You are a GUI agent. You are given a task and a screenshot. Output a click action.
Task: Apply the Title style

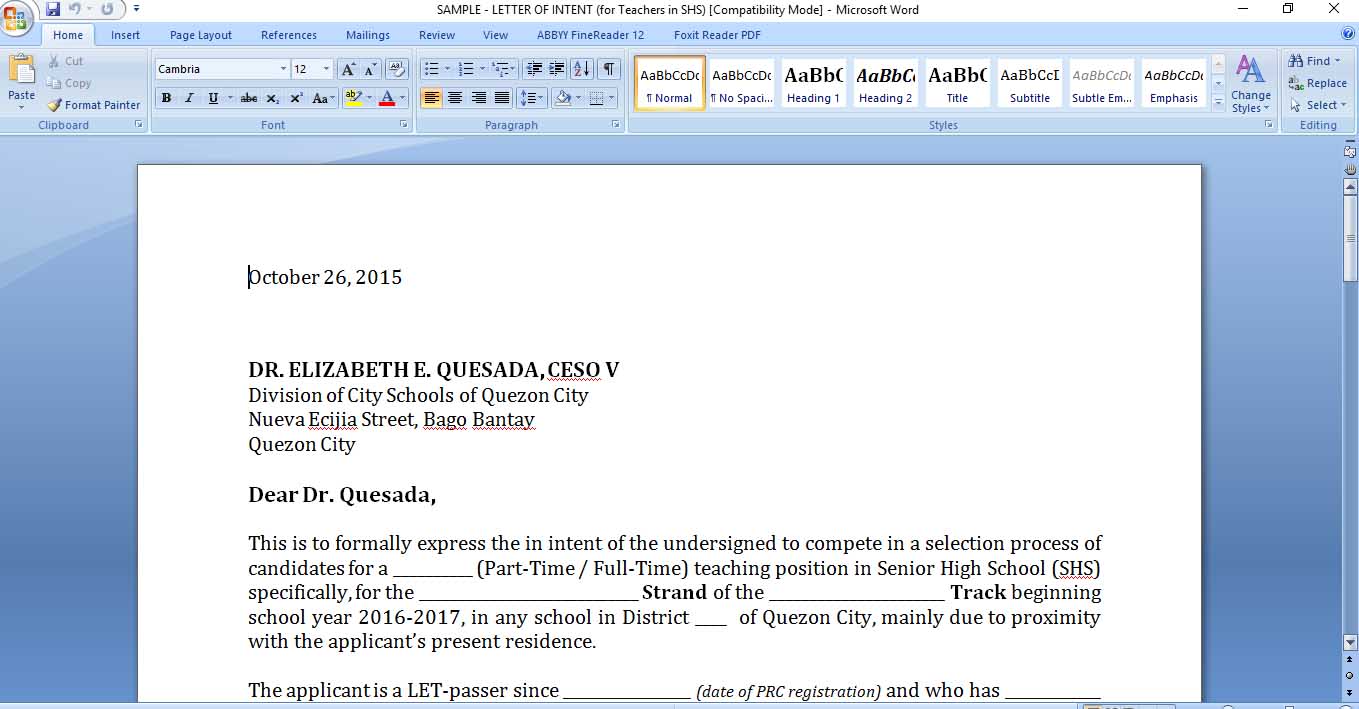tap(957, 83)
